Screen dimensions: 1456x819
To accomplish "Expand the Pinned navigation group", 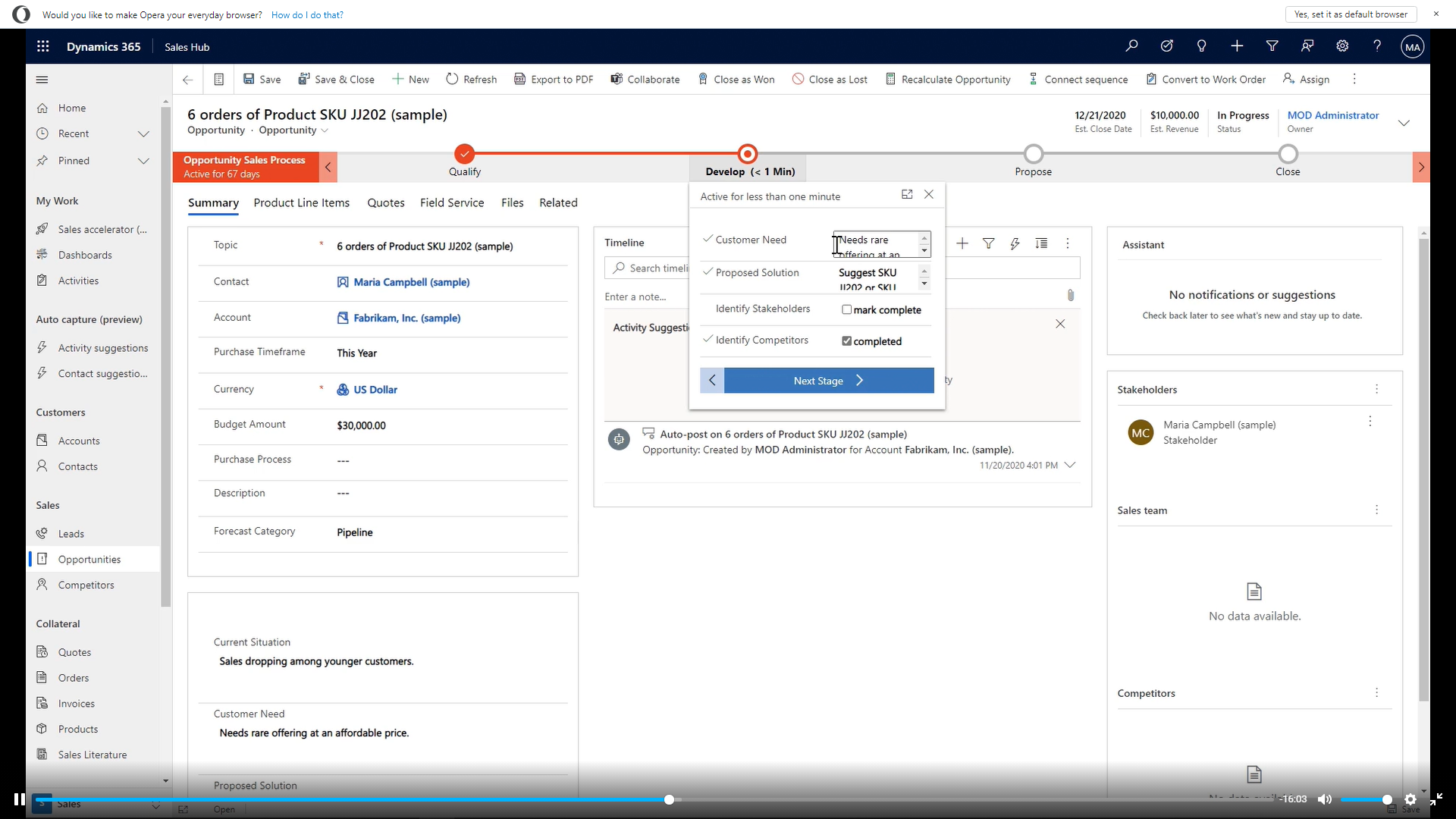I will click(143, 161).
